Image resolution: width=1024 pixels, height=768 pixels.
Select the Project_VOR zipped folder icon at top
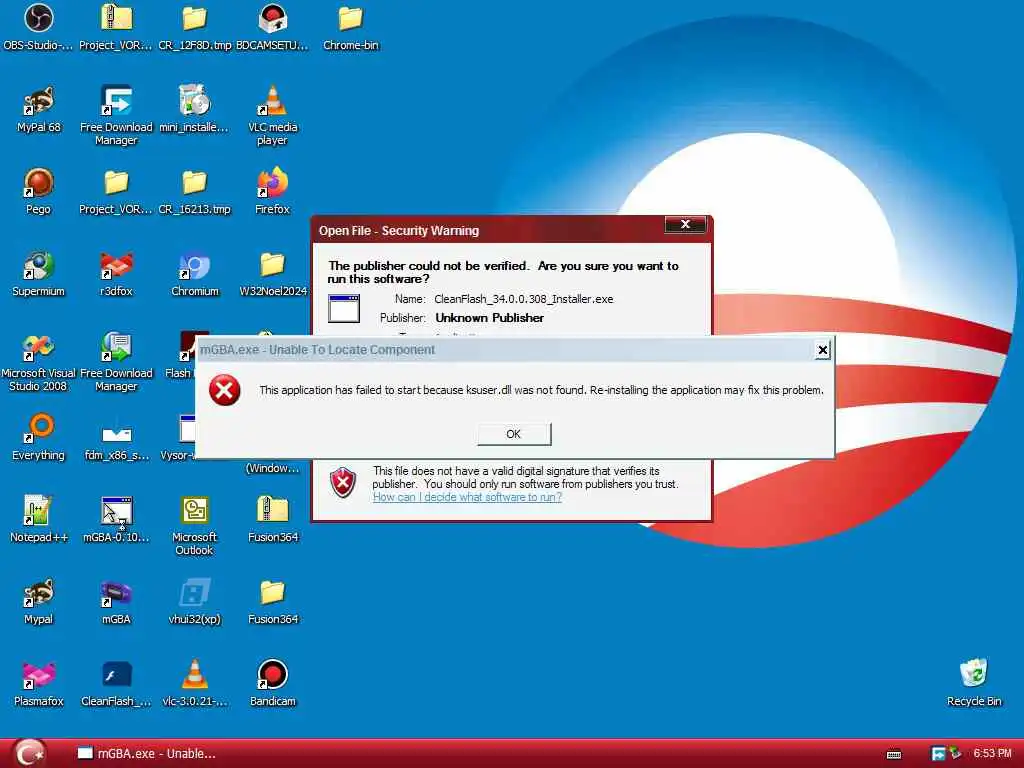116,26
